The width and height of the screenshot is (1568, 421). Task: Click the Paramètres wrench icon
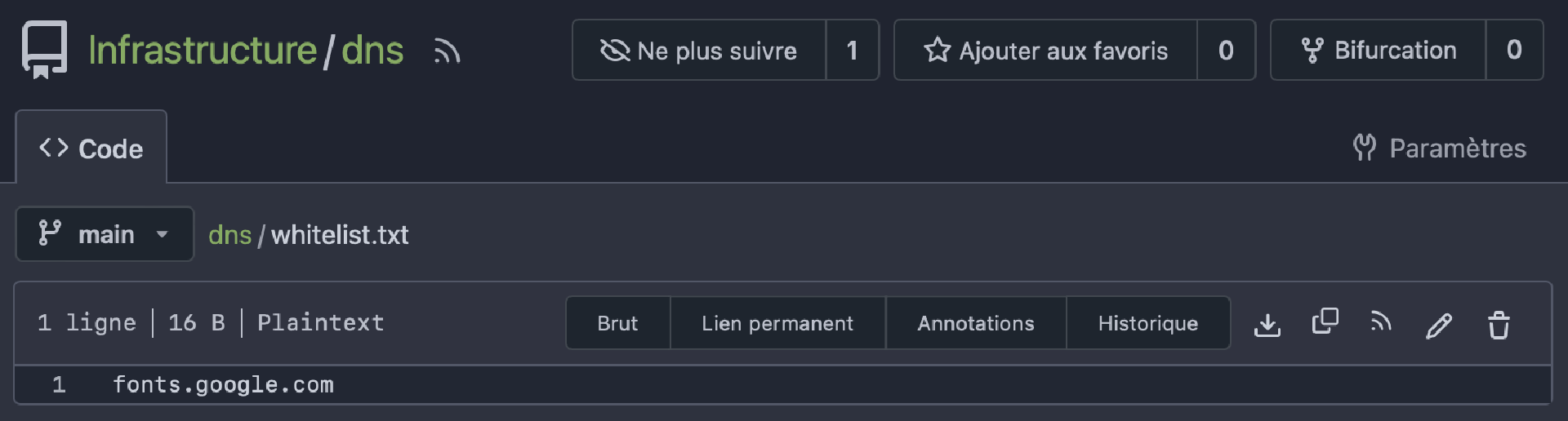click(1364, 148)
